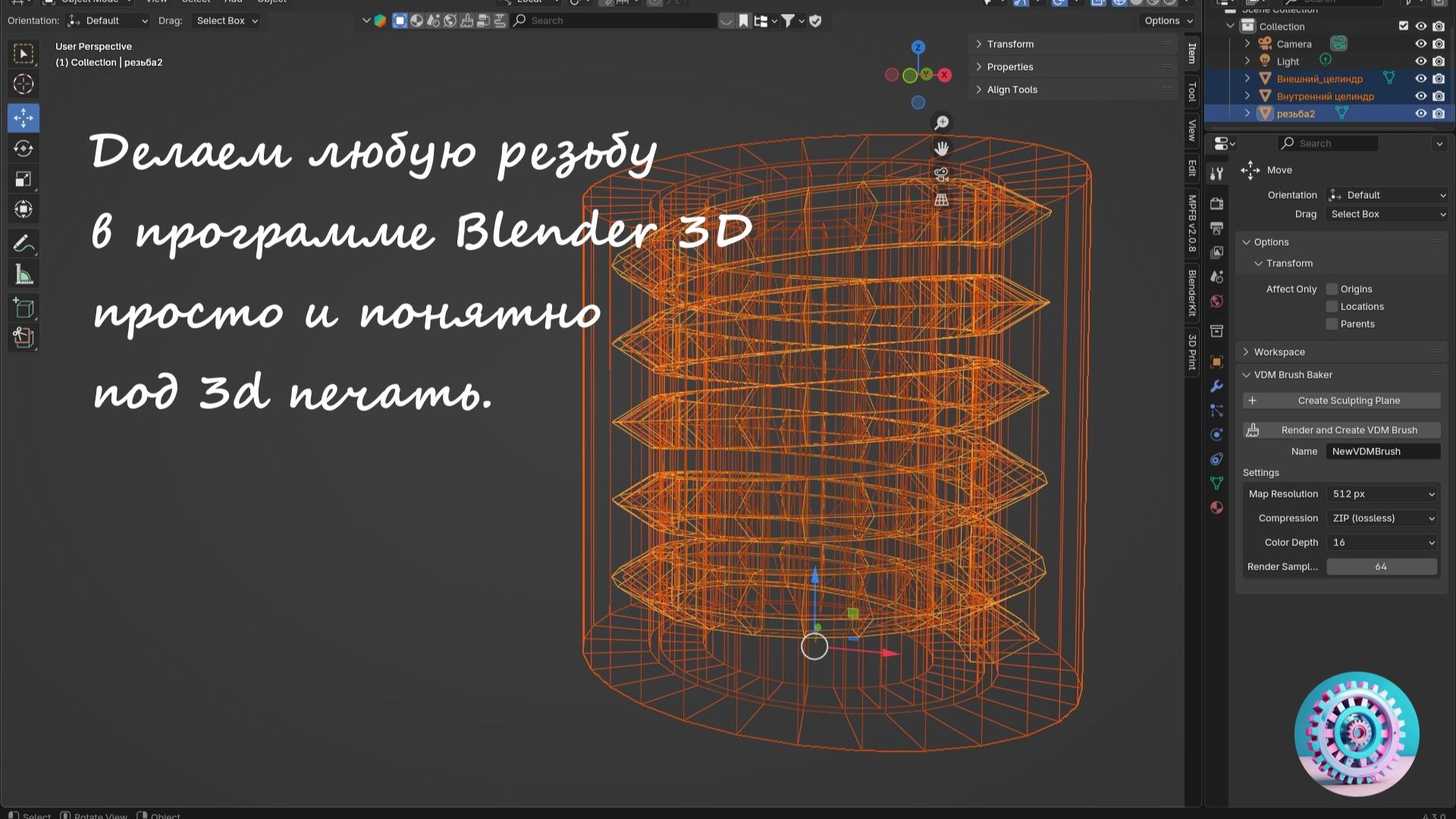Screen dimensions: 1456x819
Task: Select the Move tool in left toolbar
Action: (x=24, y=118)
